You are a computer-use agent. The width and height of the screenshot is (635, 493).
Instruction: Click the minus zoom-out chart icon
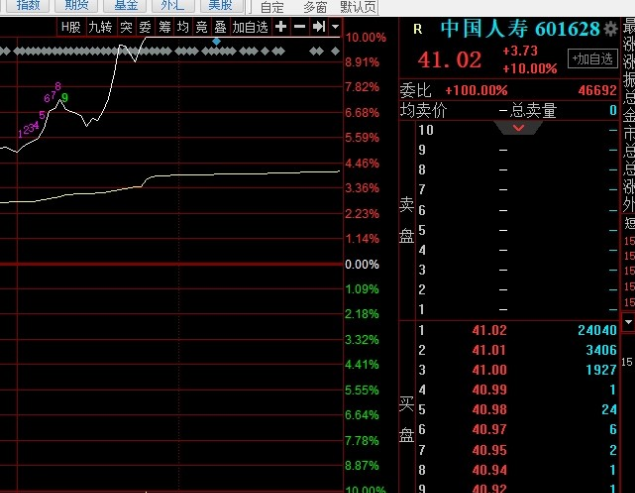pos(300,27)
